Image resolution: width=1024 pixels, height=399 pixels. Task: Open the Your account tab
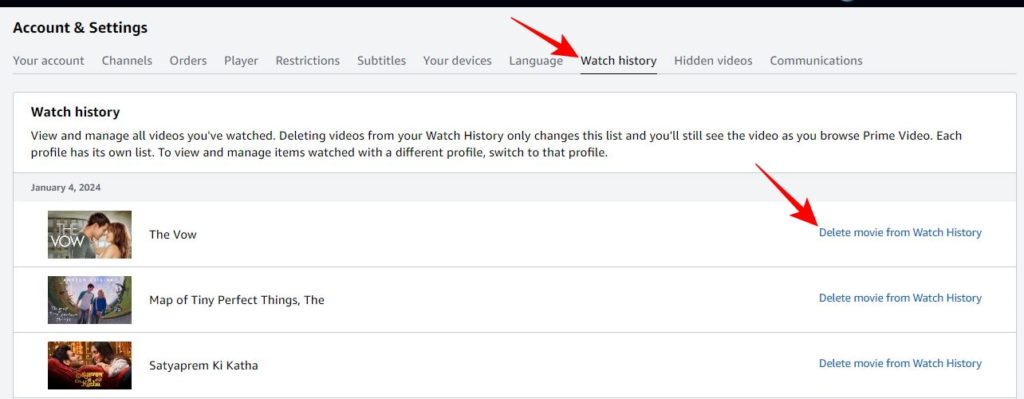click(x=48, y=61)
